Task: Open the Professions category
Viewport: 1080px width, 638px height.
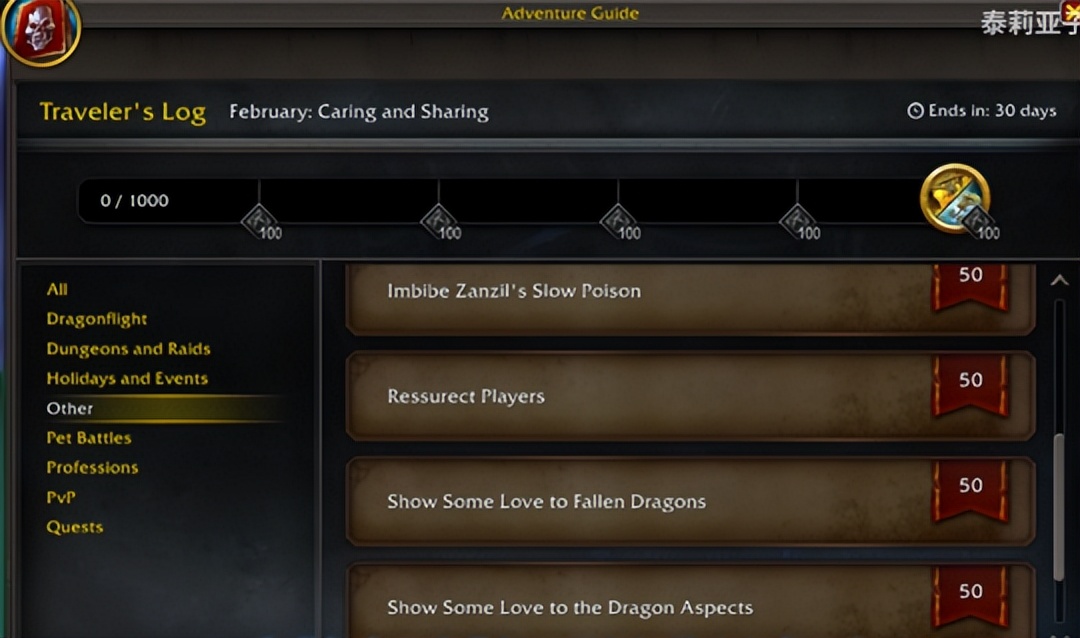Action: (x=92, y=467)
